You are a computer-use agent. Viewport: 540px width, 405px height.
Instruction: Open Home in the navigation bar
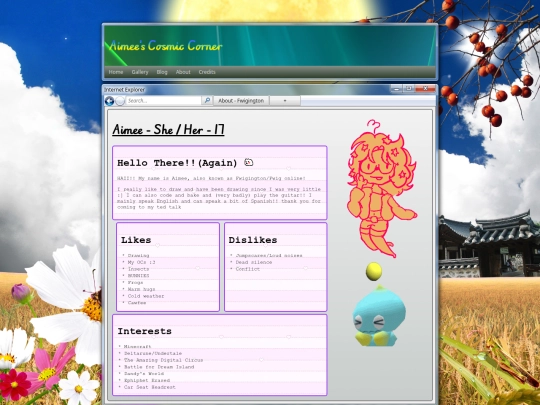pyautogui.click(x=116, y=72)
